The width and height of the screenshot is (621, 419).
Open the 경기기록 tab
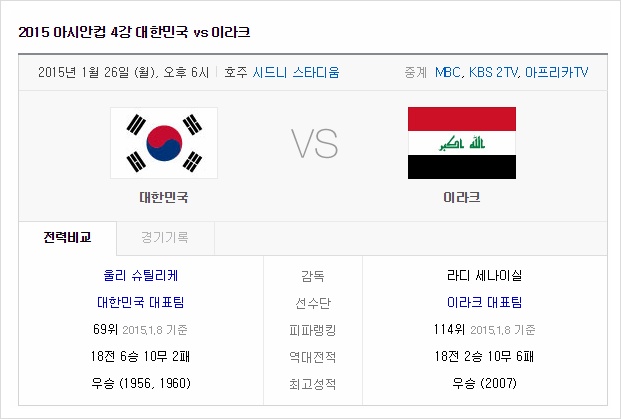click(x=165, y=238)
